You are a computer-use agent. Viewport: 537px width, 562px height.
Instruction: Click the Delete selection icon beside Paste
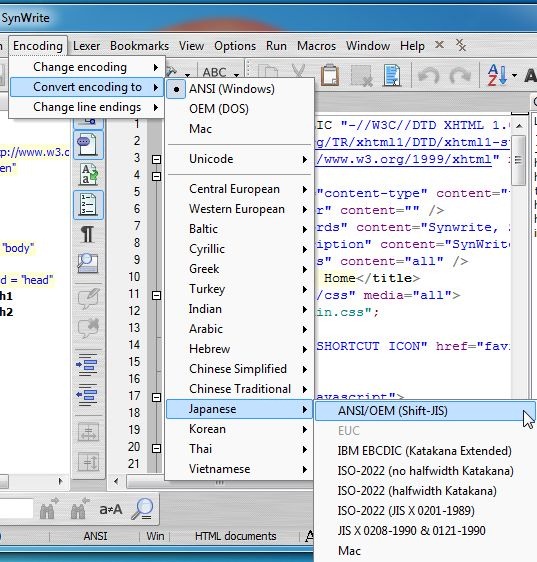click(361, 75)
